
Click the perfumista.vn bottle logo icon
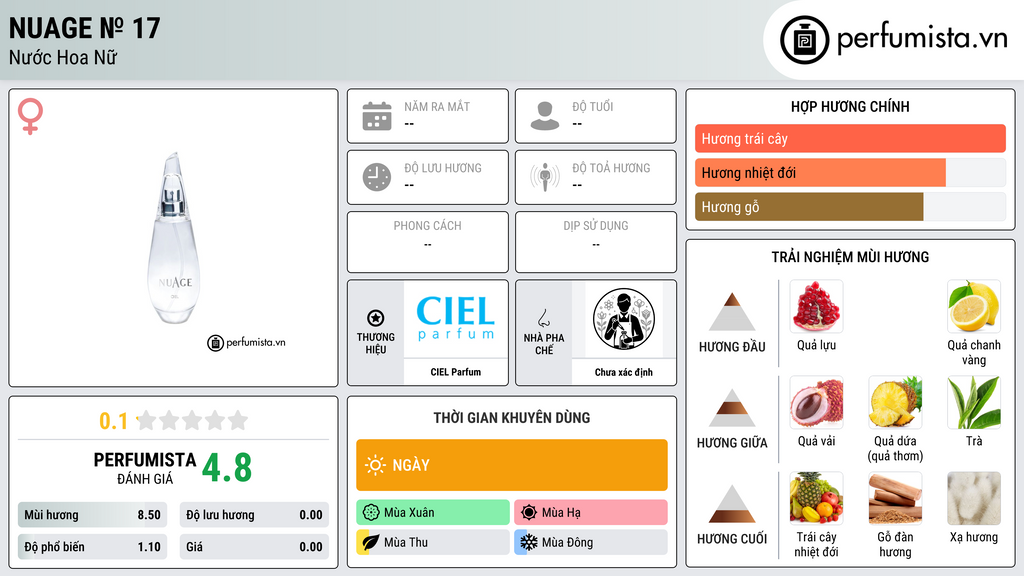[x=804, y=40]
